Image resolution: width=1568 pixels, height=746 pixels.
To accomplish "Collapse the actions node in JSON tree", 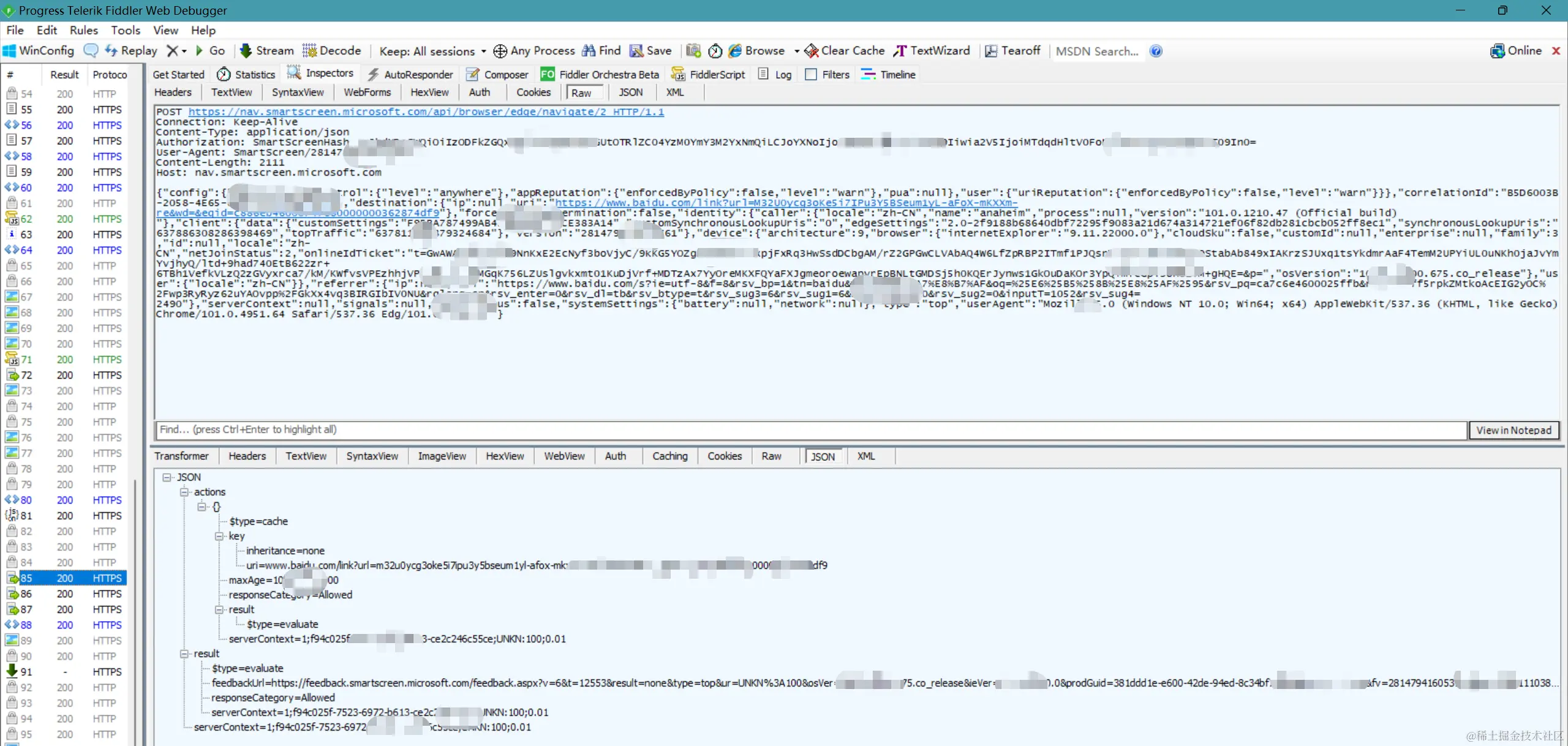I will click(184, 492).
